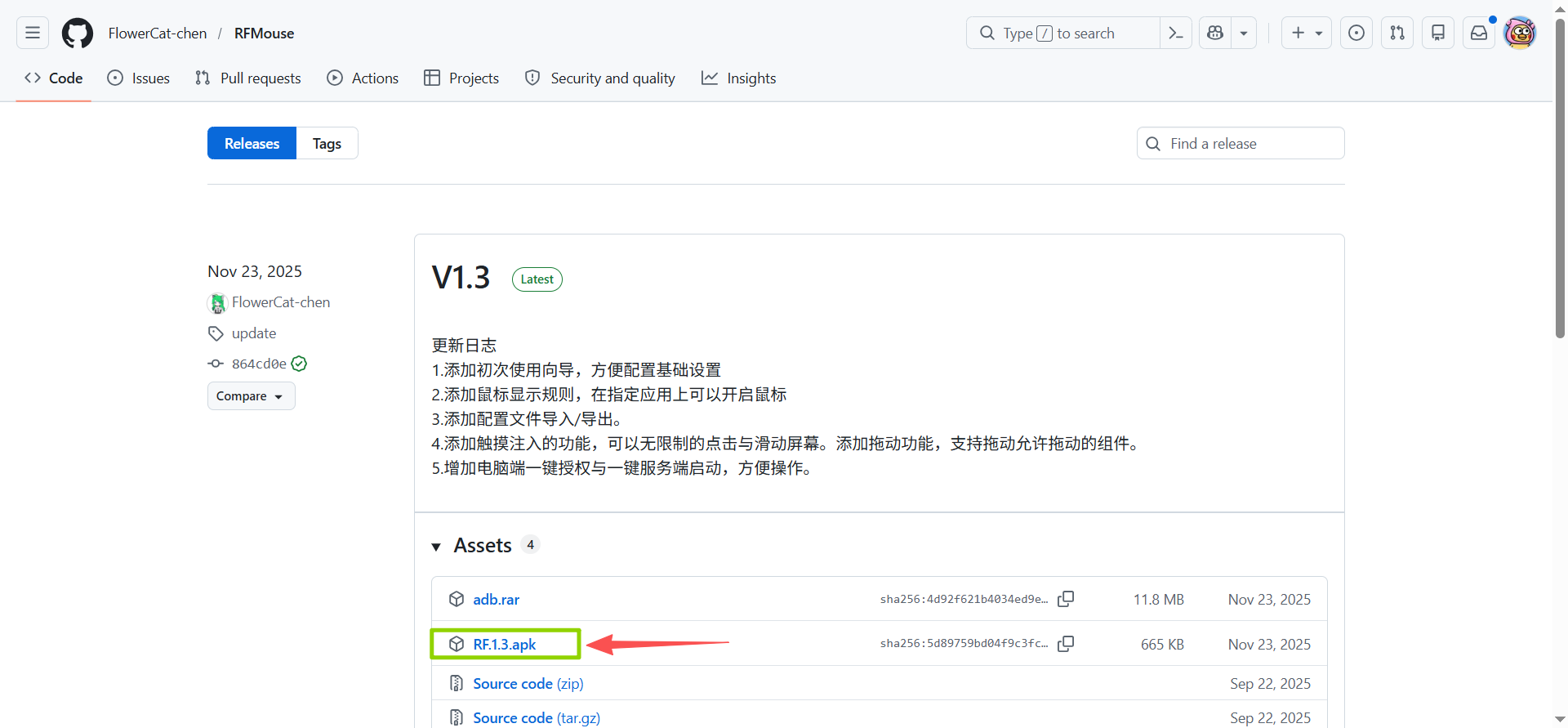Click the Latest badge next to V1.3
Viewport: 1568px width, 728px height.
[x=537, y=279]
